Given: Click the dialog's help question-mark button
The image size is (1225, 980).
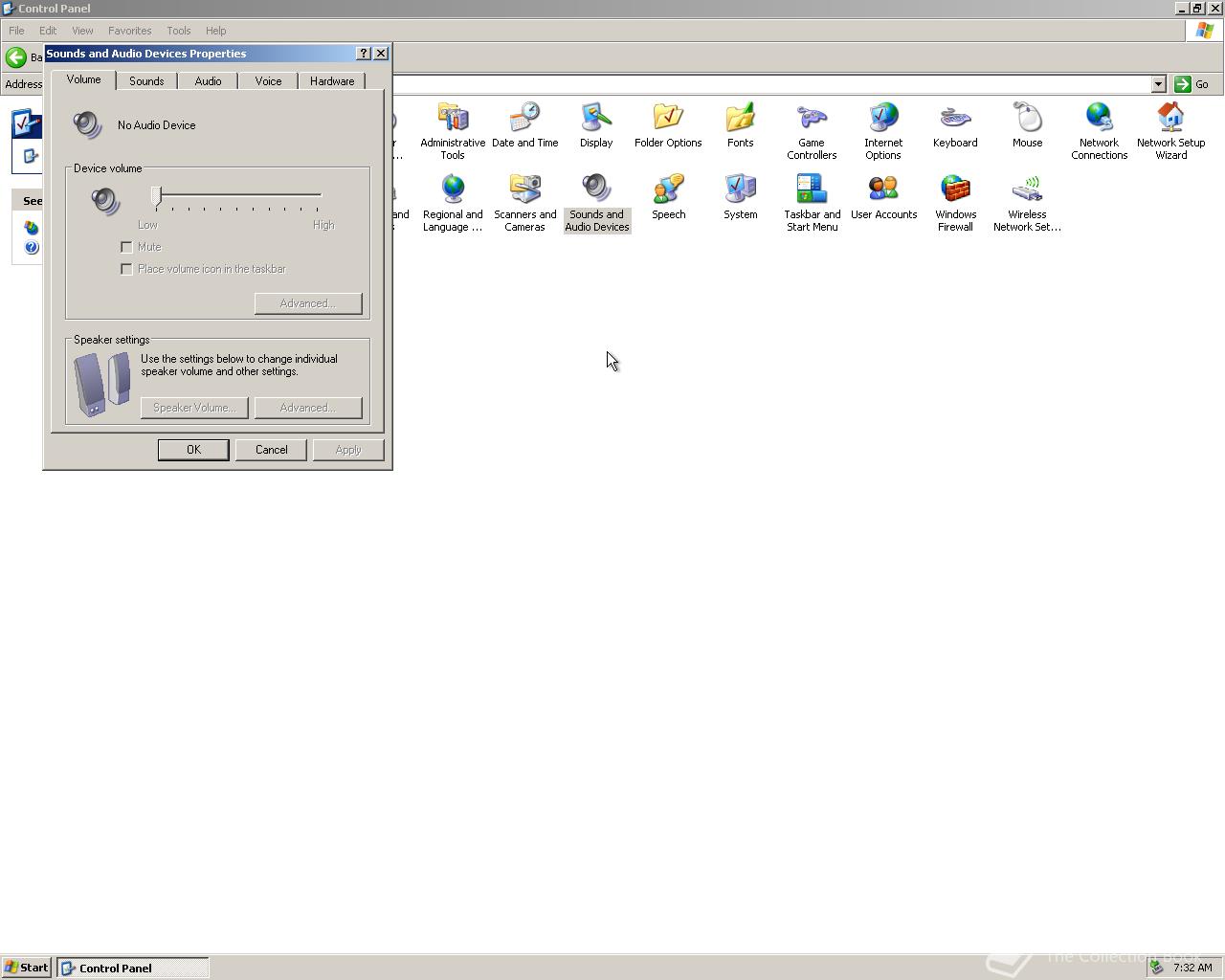Looking at the screenshot, I should pos(363,54).
